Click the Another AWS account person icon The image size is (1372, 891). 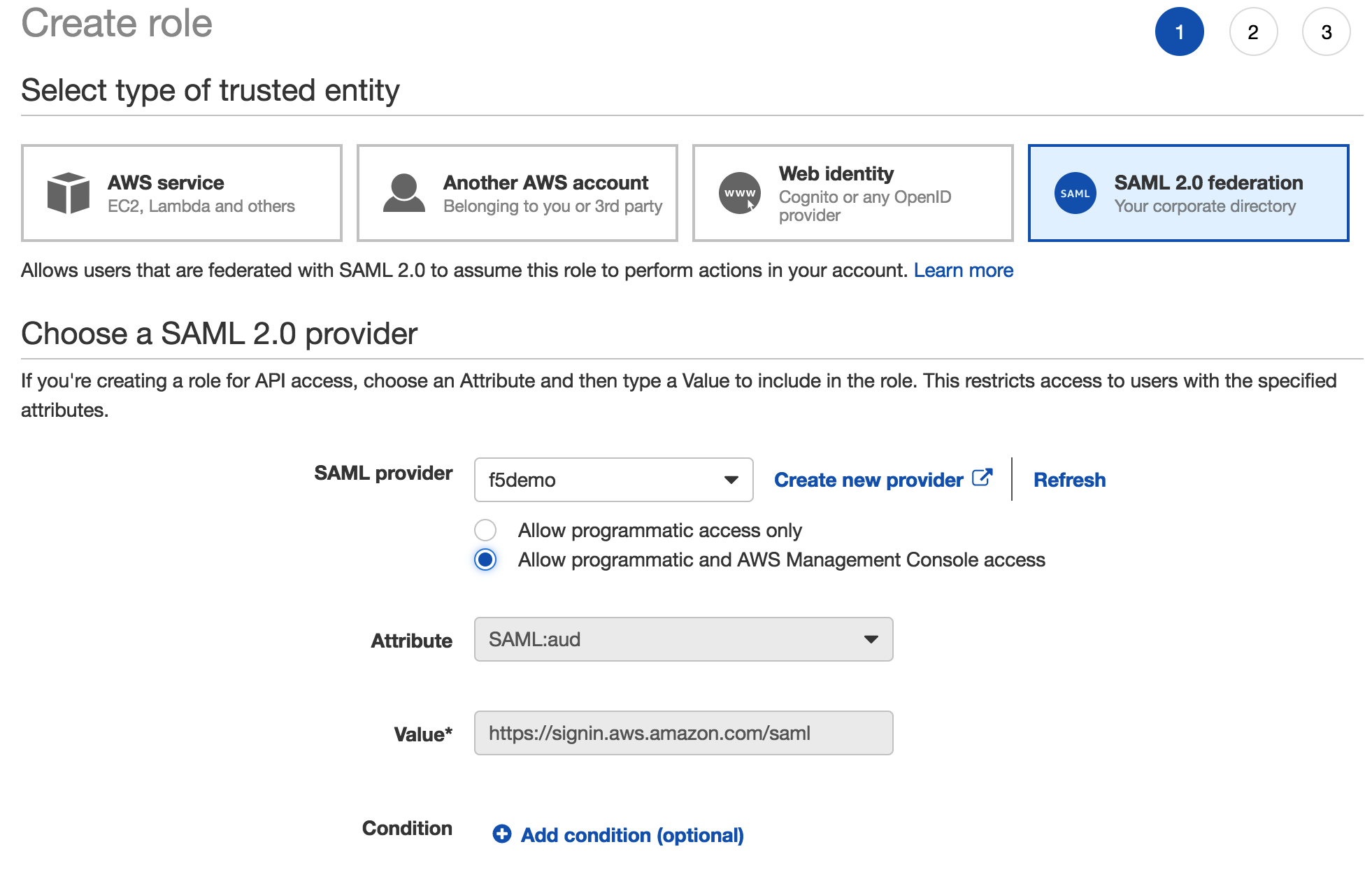(403, 193)
